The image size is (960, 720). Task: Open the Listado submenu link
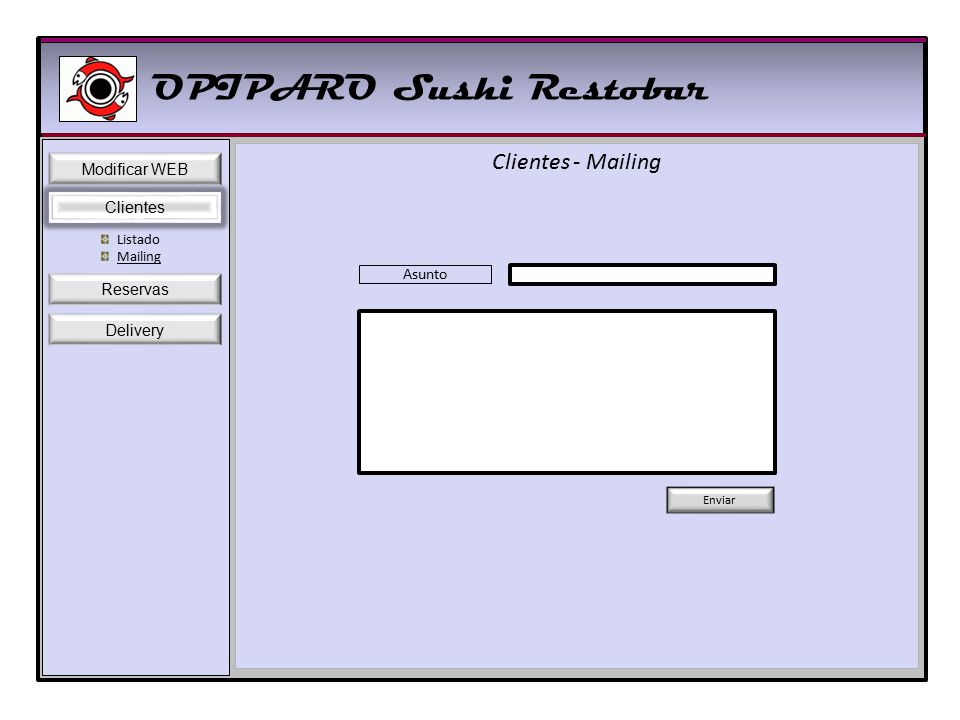tap(138, 239)
